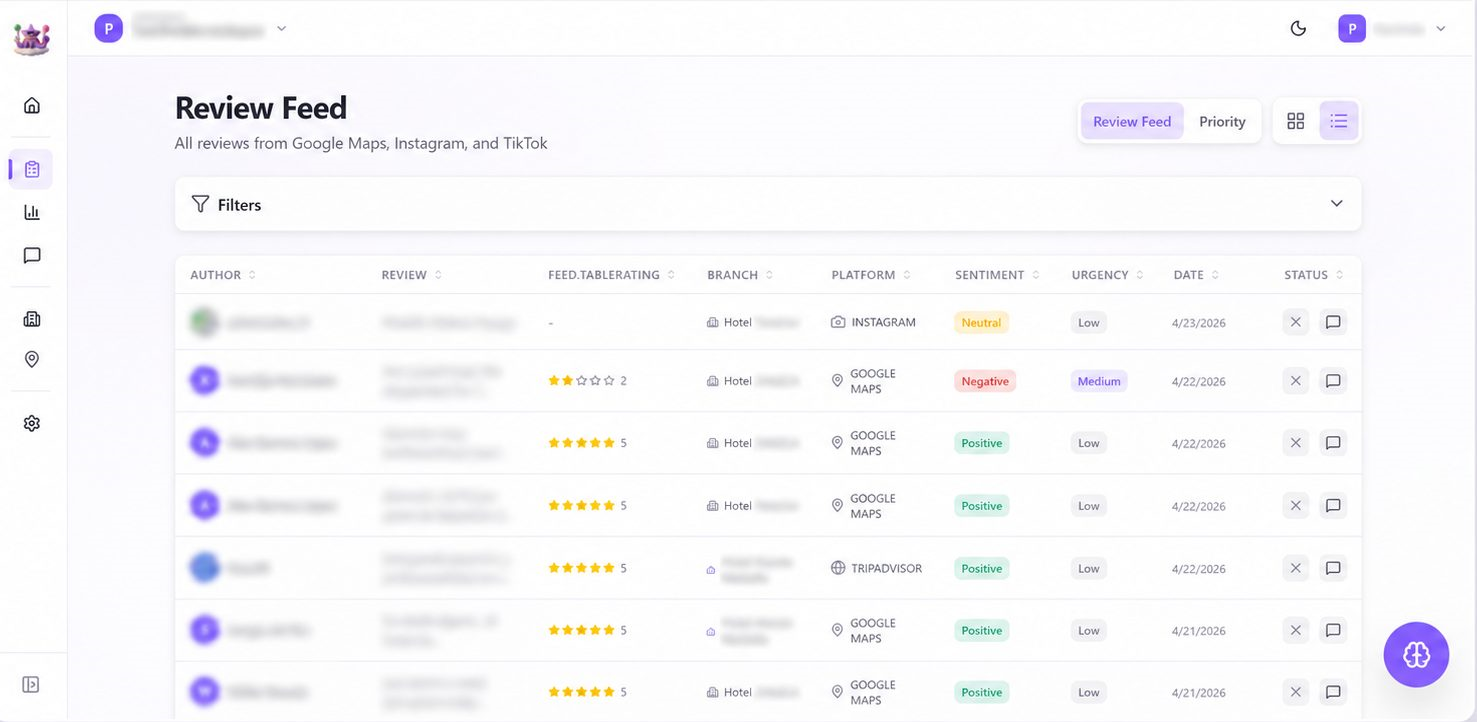This screenshot has height=722, width=1477.
Task: Click the Neutral sentiment badge
Action: [x=982, y=323]
